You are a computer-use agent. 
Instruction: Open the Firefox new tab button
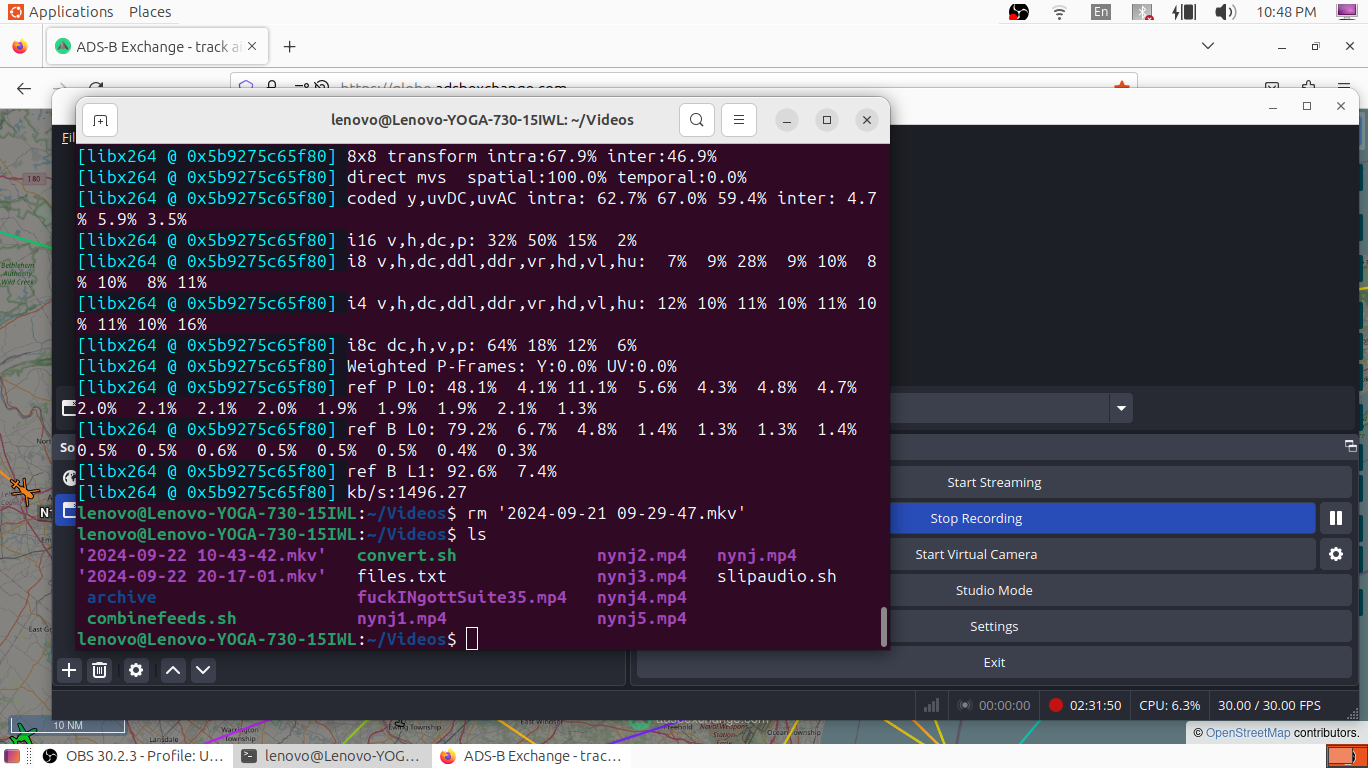289,47
